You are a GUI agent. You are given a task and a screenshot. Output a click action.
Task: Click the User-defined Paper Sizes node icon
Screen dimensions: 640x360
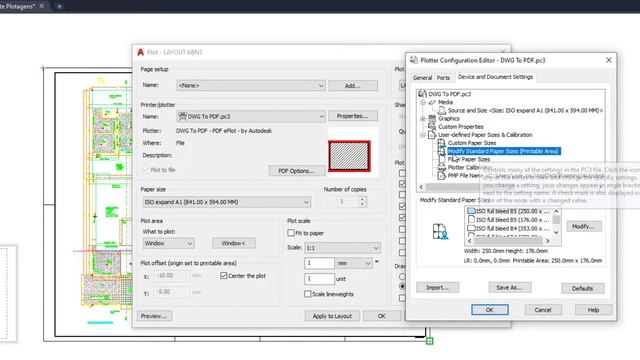(432, 135)
